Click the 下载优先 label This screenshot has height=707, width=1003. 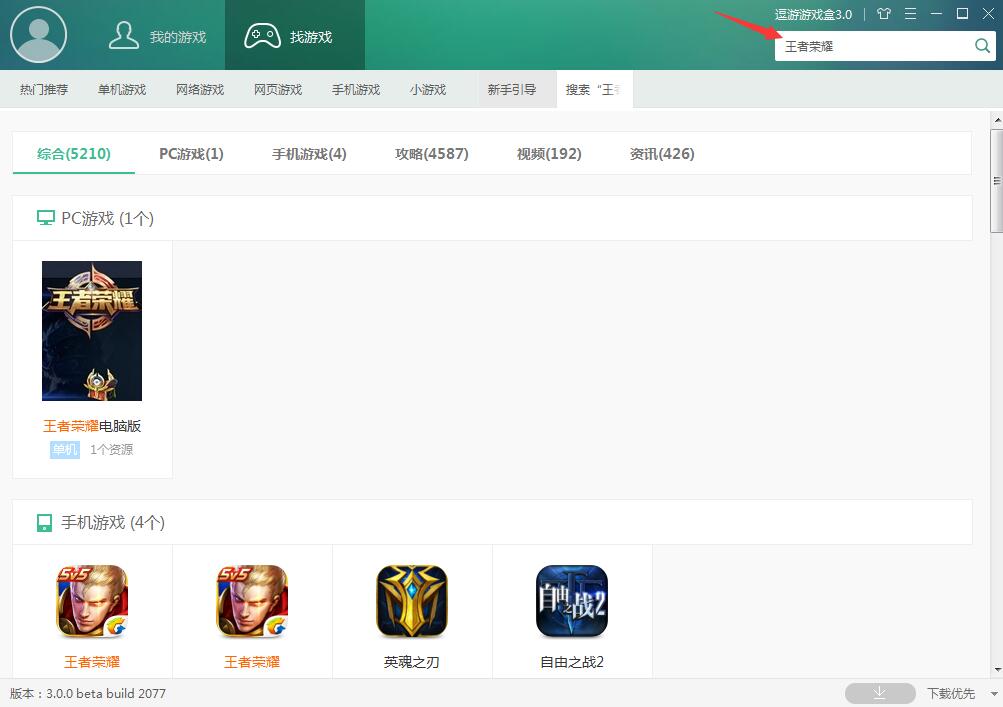[x=951, y=694]
